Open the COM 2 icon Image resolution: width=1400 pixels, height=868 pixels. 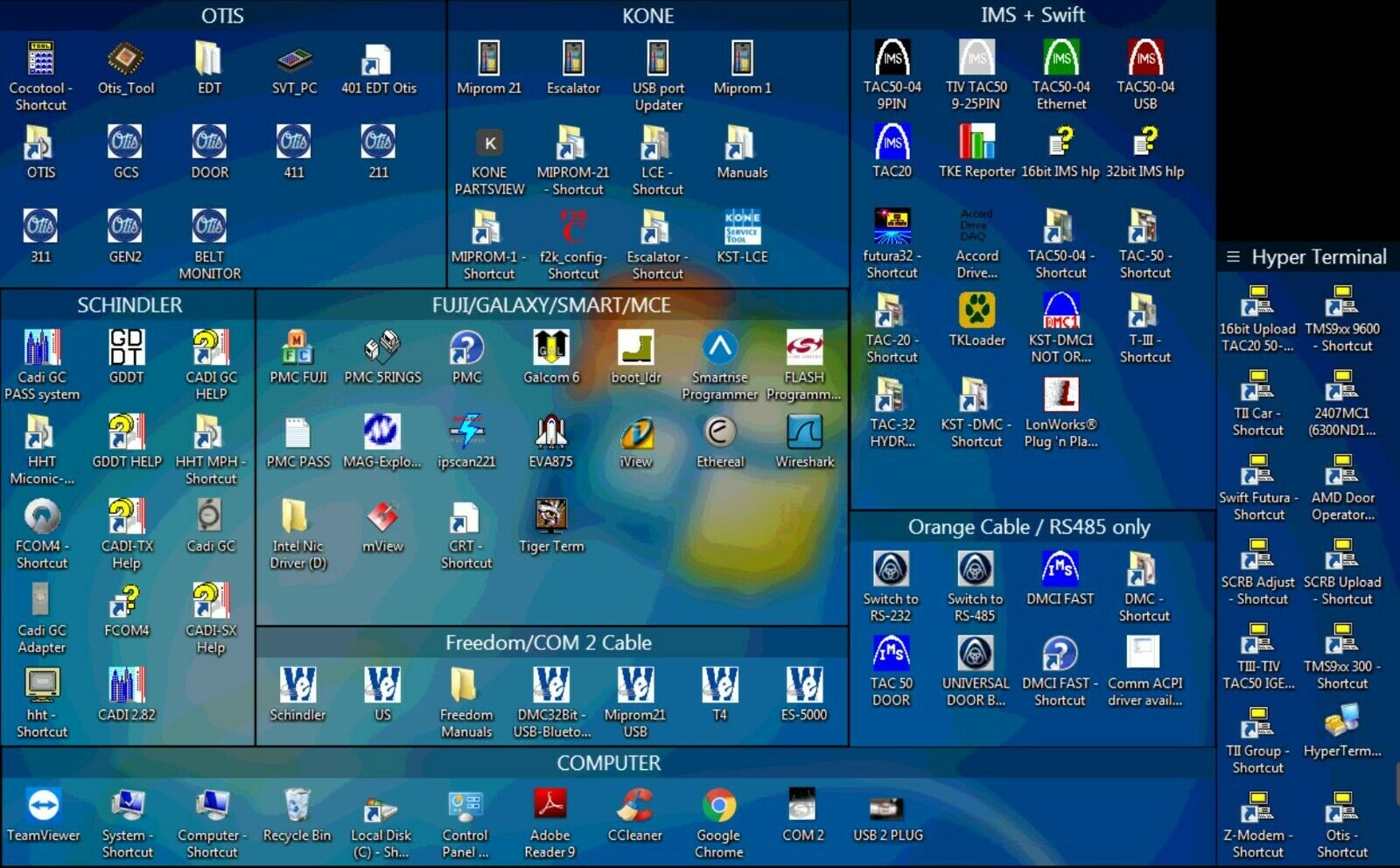point(802,805)
